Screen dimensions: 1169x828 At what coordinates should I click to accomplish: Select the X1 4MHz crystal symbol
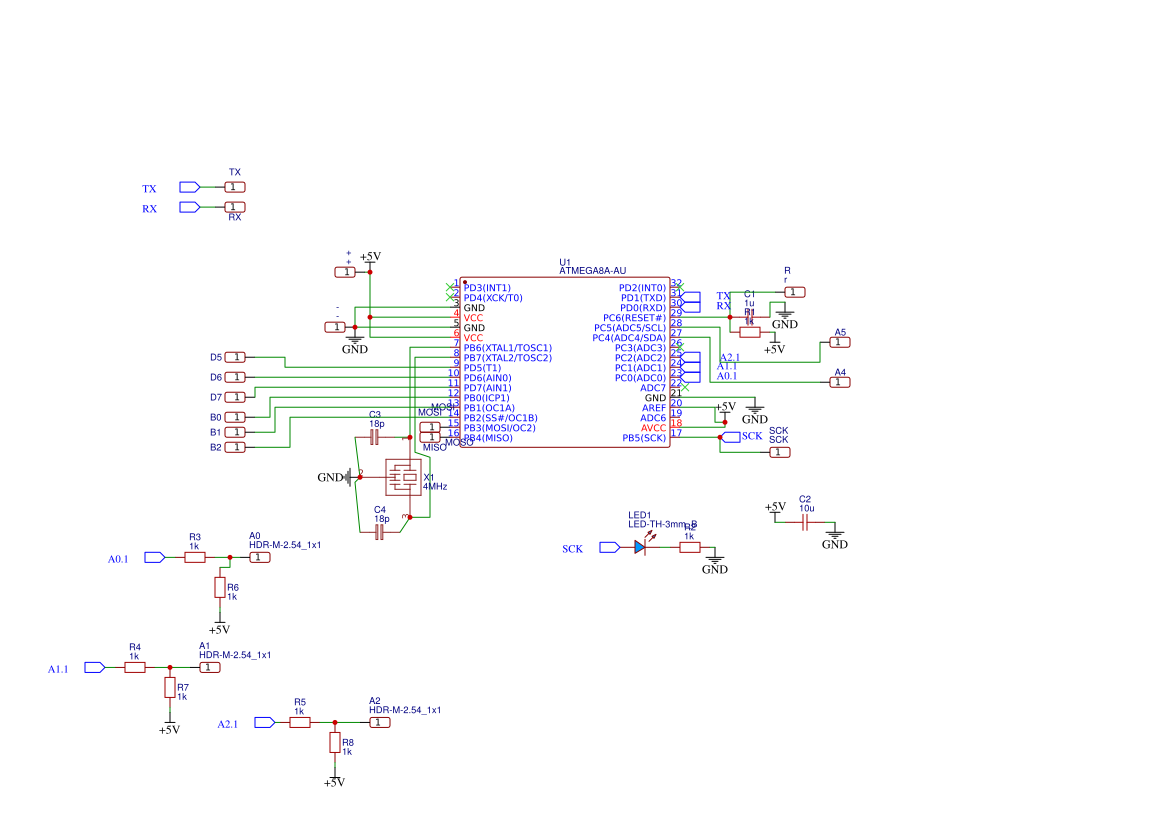click(403, 477)
